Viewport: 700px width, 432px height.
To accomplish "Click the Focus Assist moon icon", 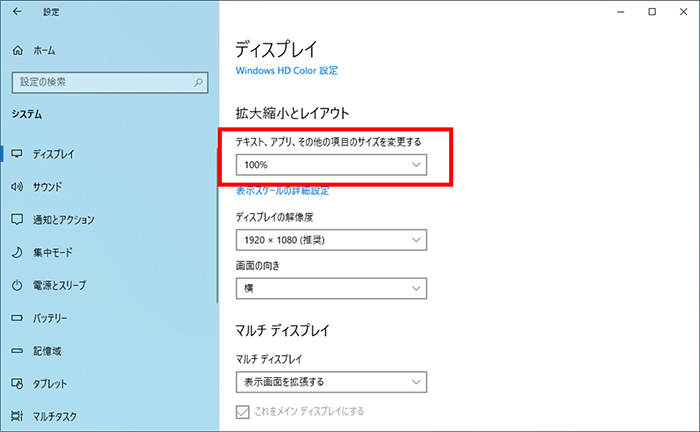I will 17,253.
